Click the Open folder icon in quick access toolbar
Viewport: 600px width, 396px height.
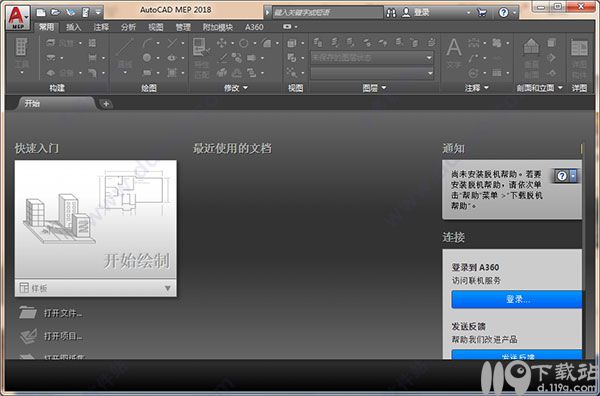pyautogui.click(x=55, y=13)
